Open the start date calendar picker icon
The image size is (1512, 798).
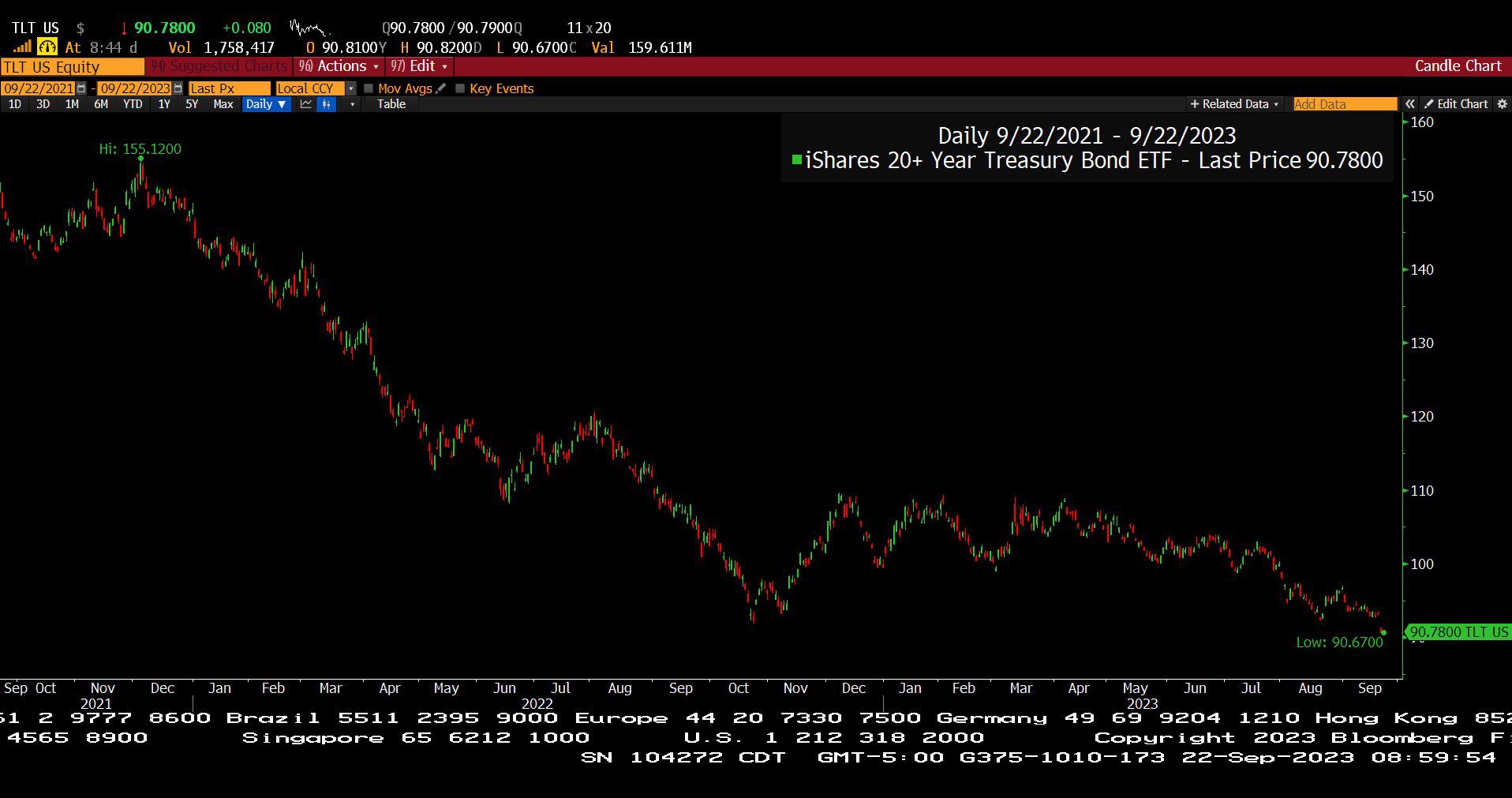(81, 88)
